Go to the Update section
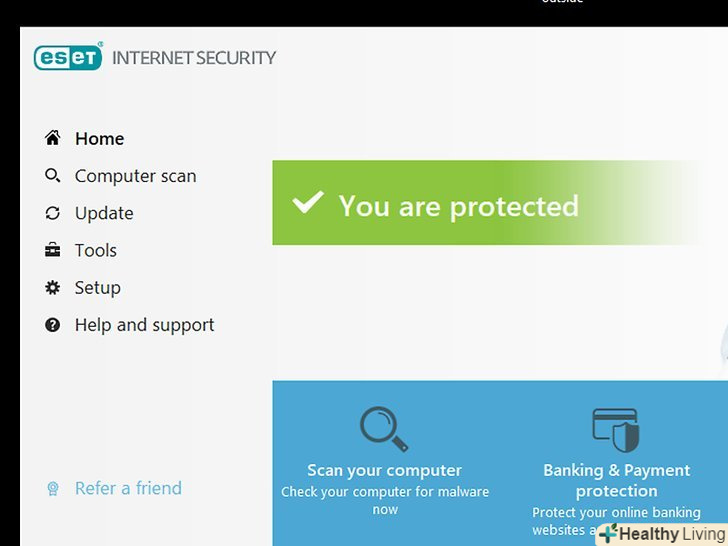Screen dimensions: 728x546 [104, 213]
